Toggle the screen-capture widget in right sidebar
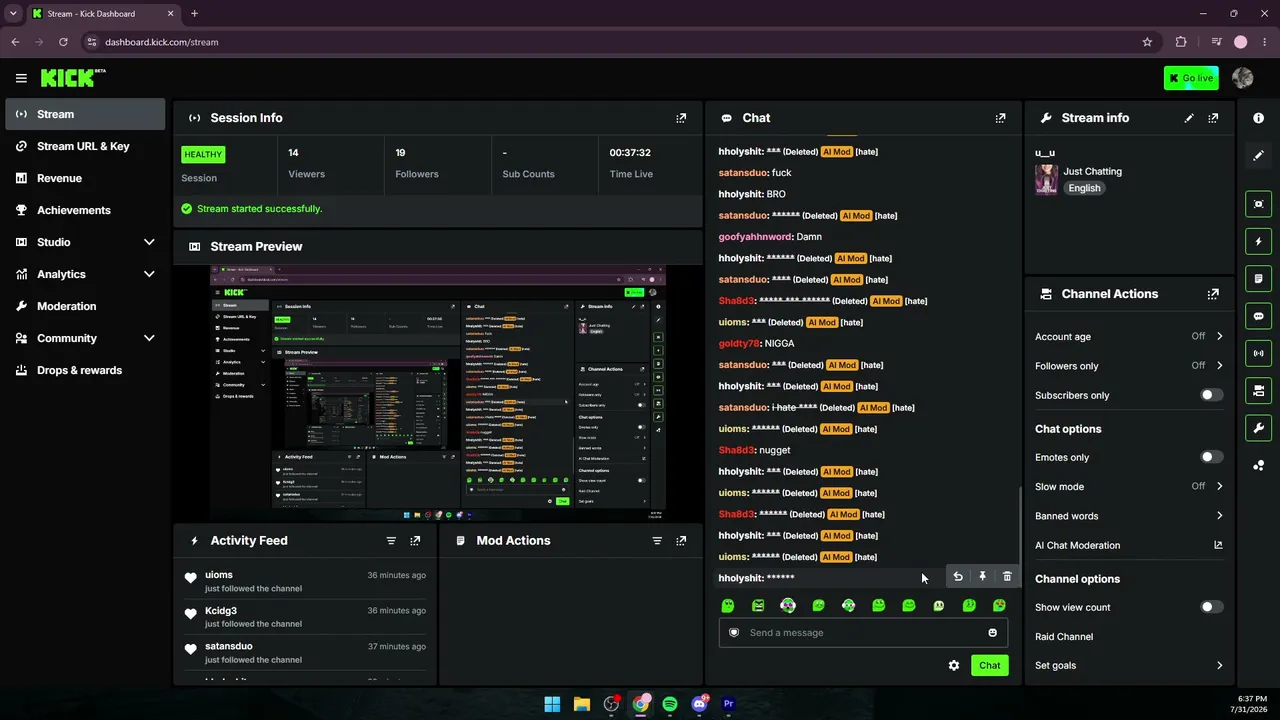The height and width of the screenshot is (720, 1280). pos(1258,204)
